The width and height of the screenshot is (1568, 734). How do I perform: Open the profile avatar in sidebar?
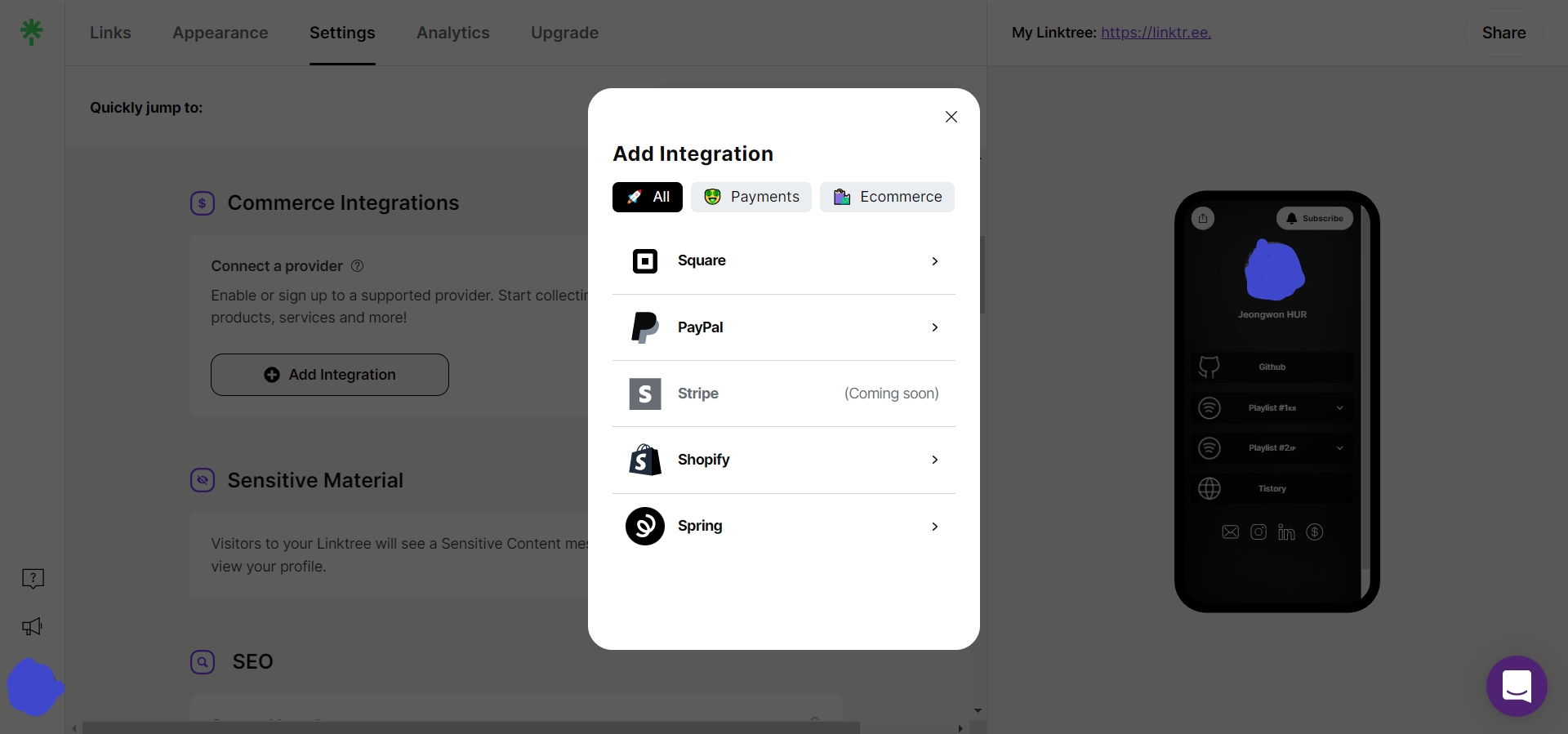(33, 687)
